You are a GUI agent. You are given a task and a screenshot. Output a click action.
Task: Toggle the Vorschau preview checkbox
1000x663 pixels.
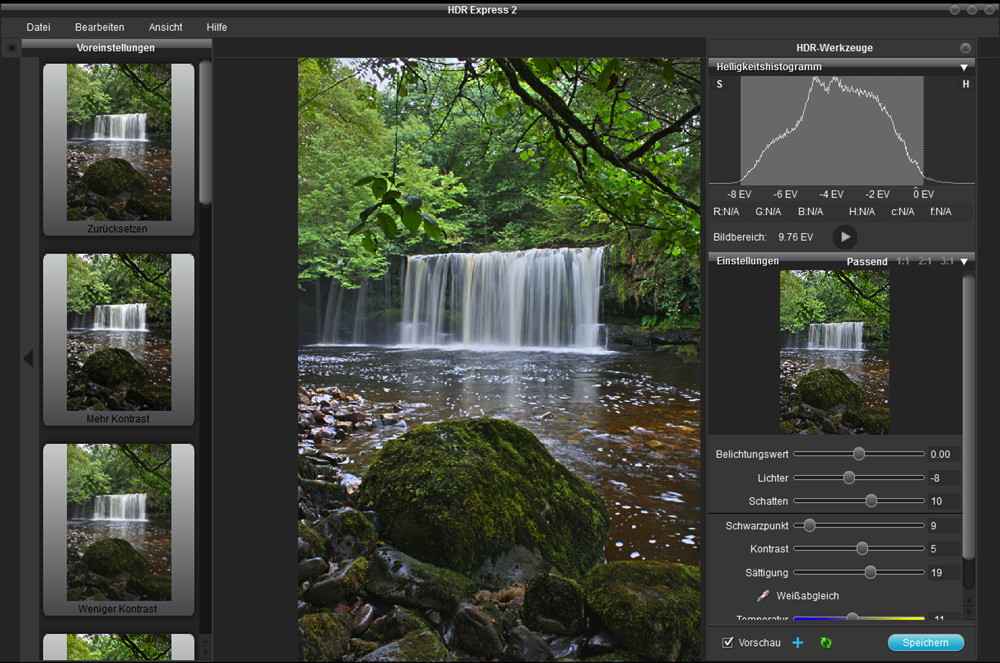tap(727, 643)
